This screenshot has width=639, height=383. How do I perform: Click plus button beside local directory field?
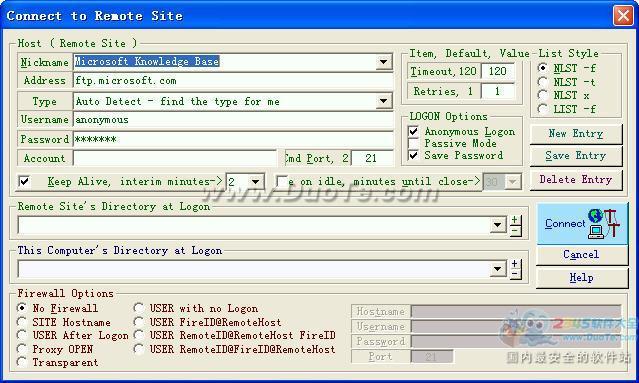(515, 264)
